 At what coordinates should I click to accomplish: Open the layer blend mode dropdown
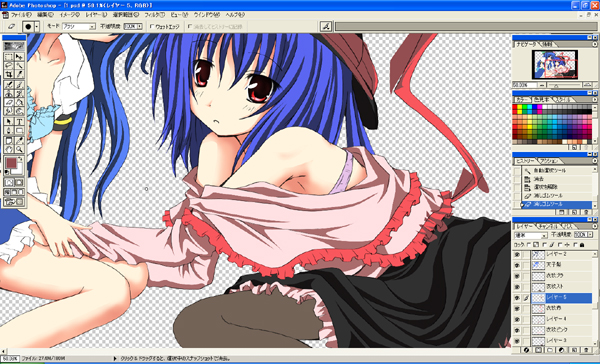(x=543, y=235)
